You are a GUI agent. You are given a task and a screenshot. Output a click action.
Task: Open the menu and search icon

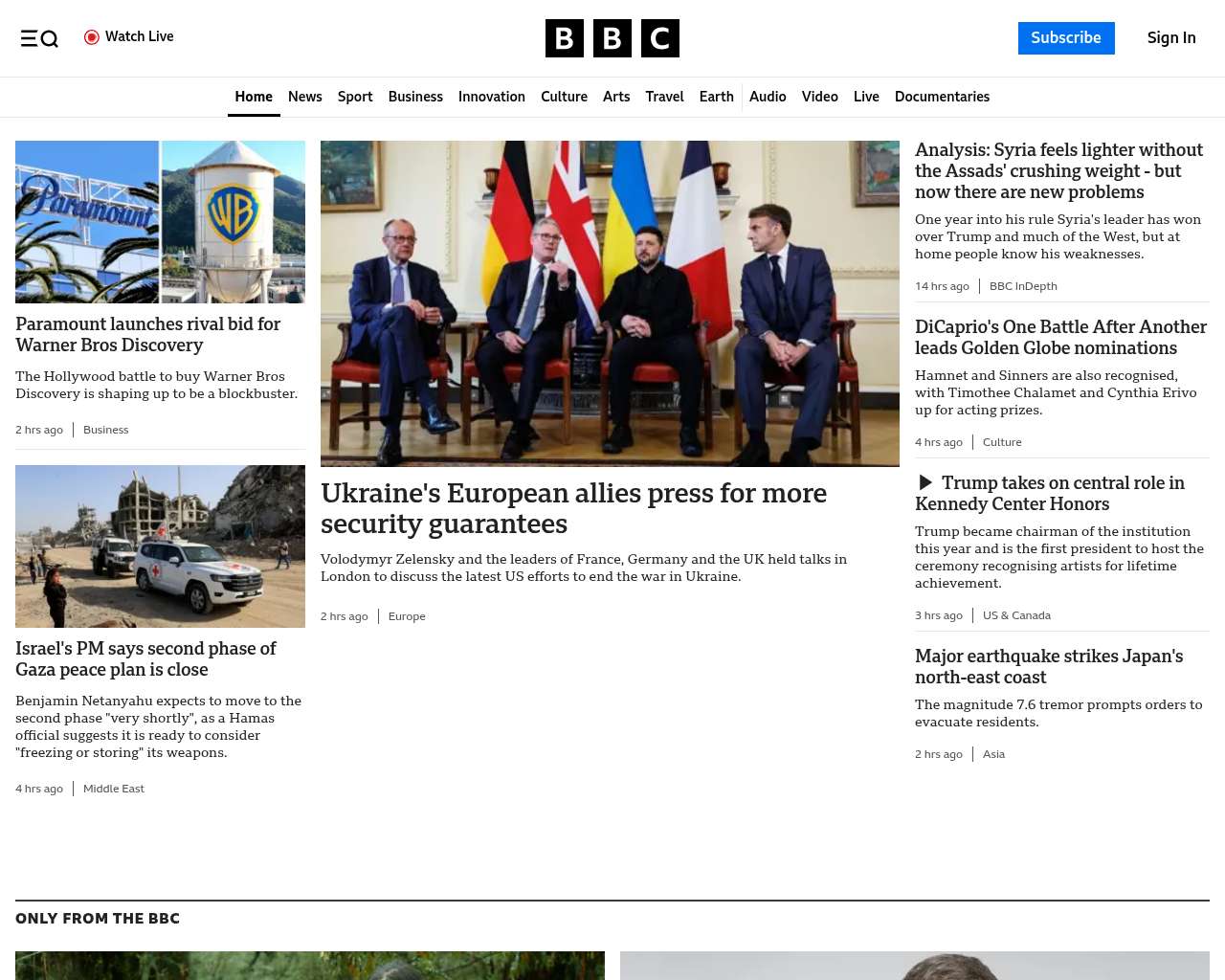pos(39,38)
